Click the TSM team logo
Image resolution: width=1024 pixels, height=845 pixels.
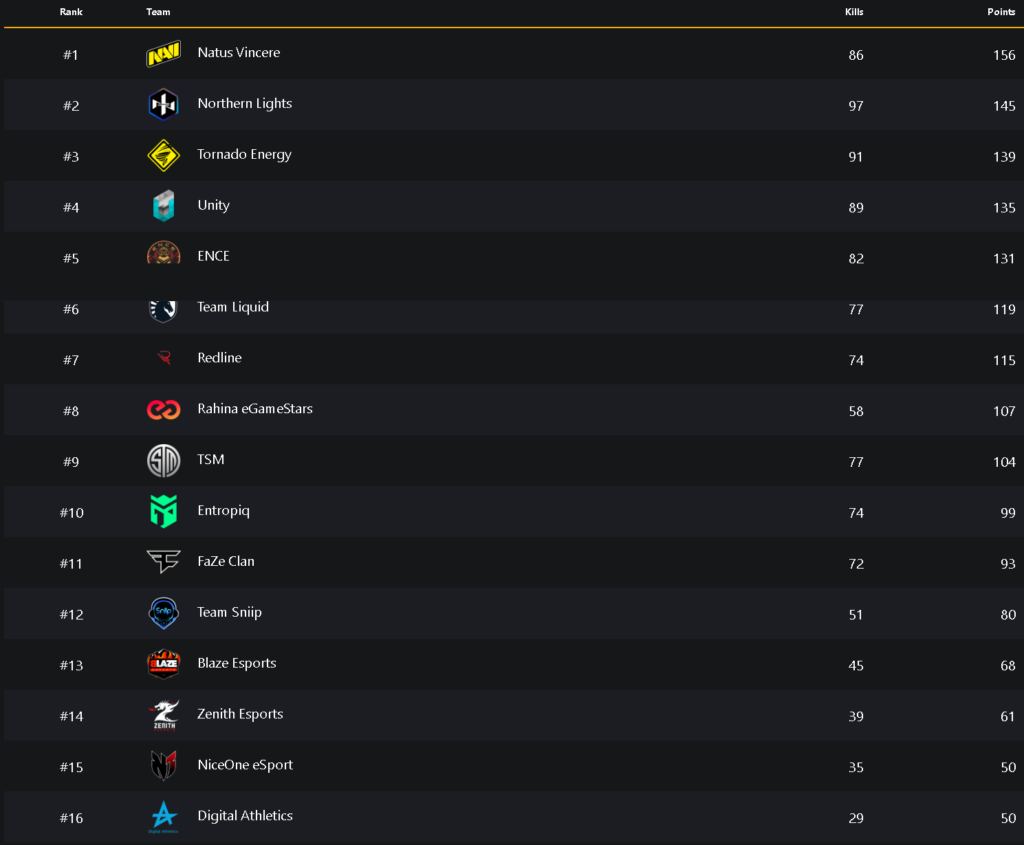(x=163, y=461)
